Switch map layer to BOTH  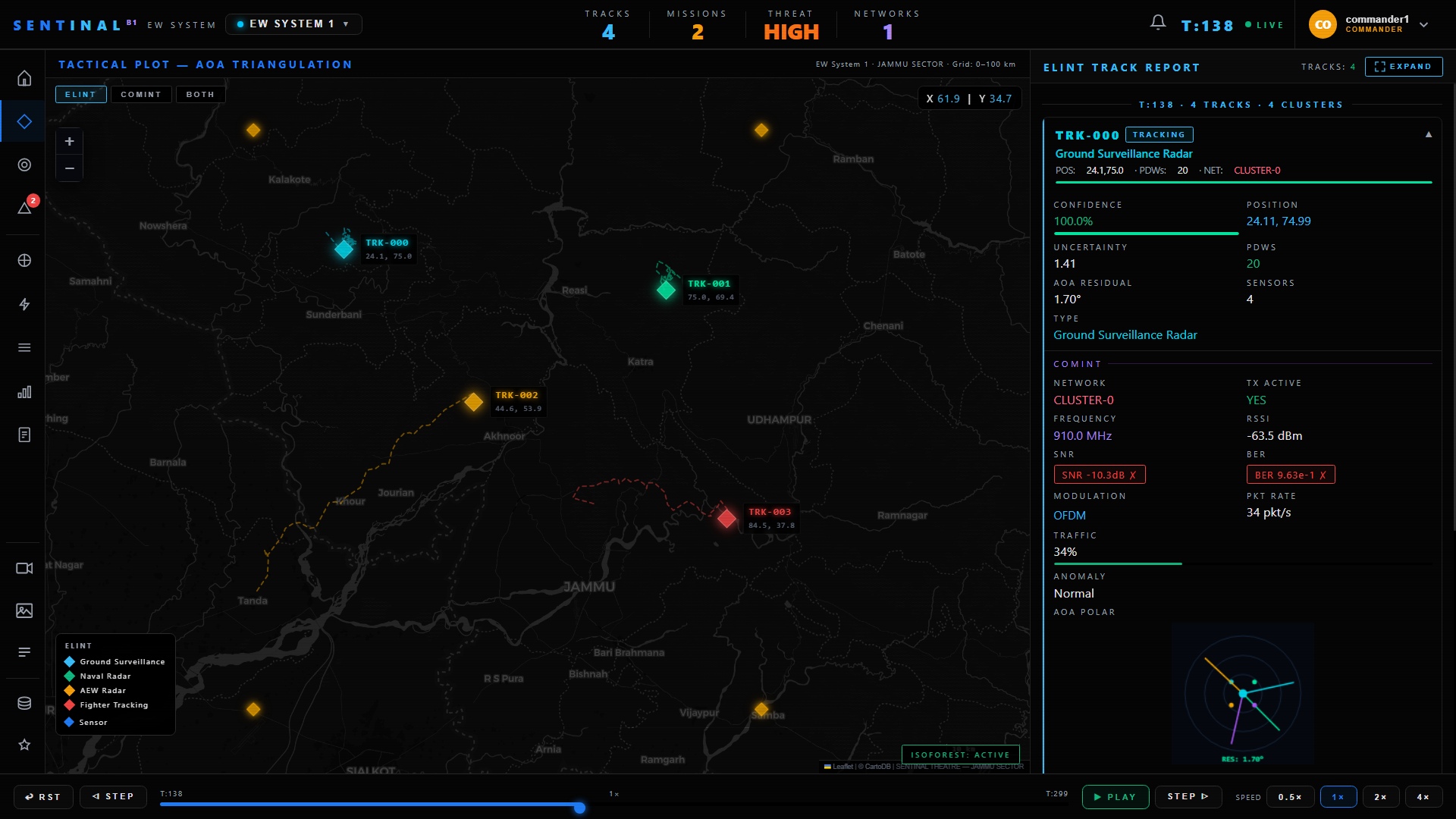[200, 94]
